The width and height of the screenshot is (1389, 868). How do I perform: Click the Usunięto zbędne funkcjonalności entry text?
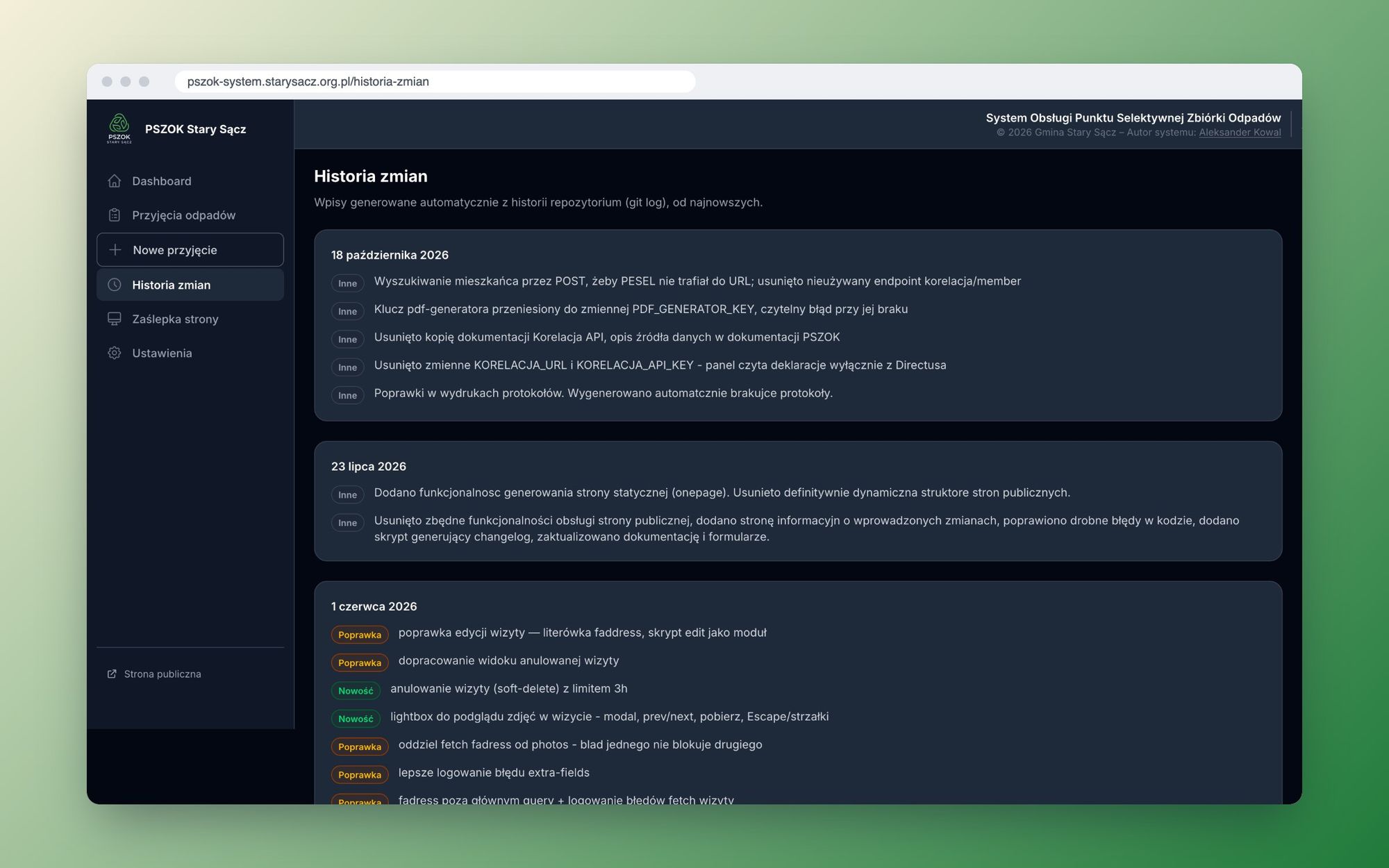(806, 528)
